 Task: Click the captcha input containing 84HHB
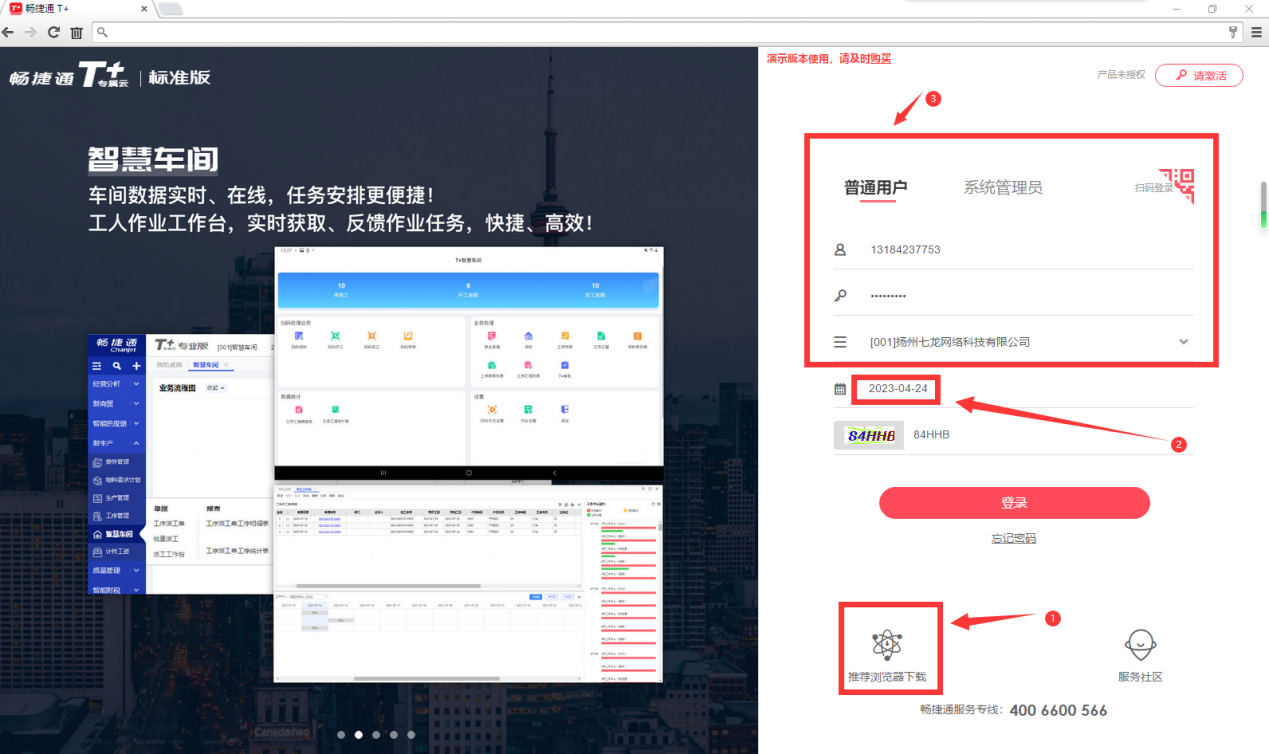point(1050,436)
